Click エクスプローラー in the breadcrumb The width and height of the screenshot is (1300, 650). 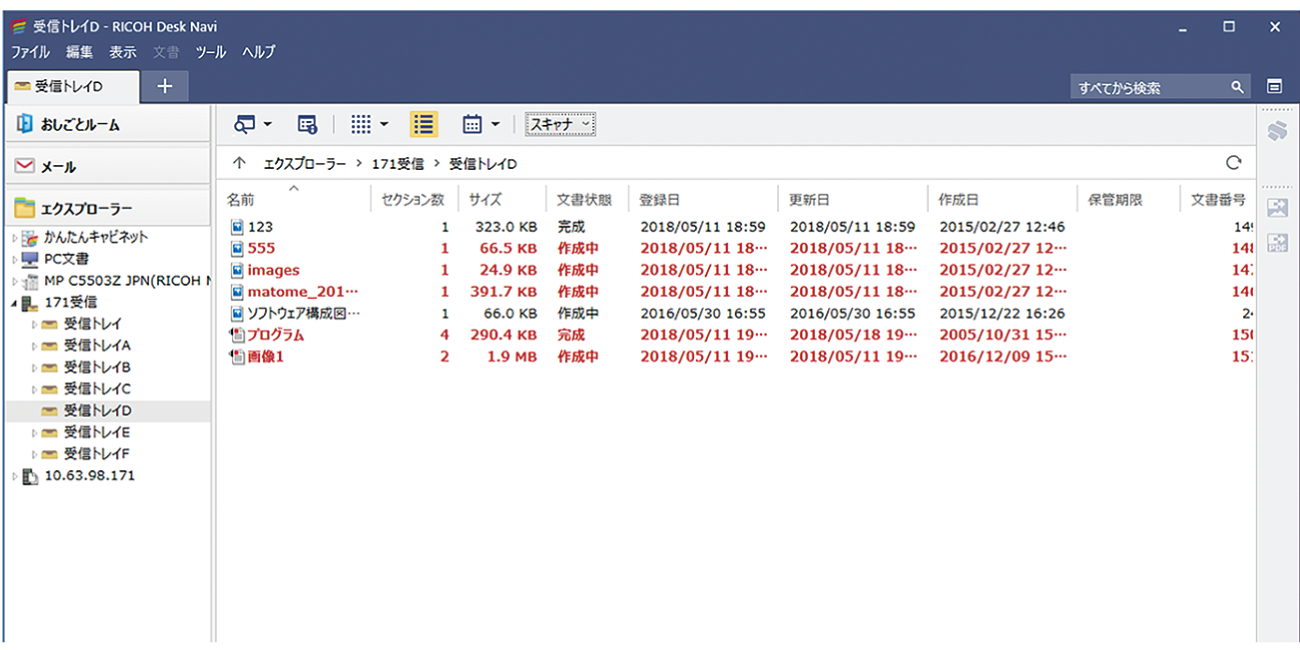coord(305,163)
